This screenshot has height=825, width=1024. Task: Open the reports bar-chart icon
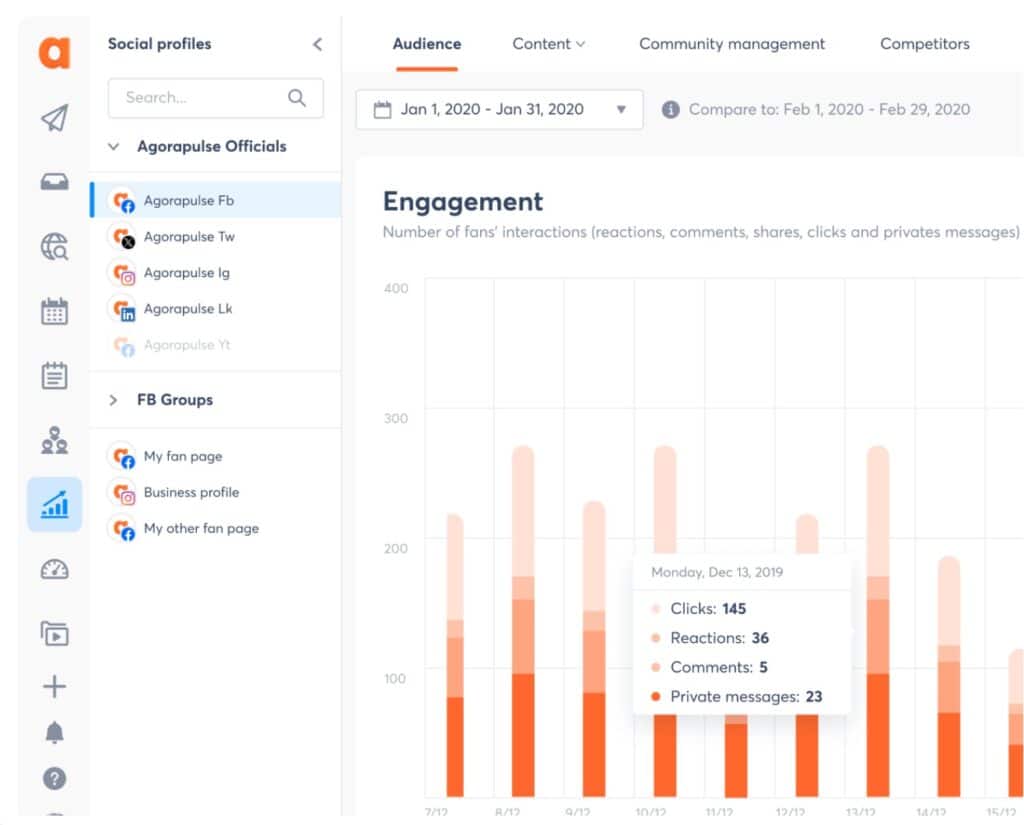54,504
